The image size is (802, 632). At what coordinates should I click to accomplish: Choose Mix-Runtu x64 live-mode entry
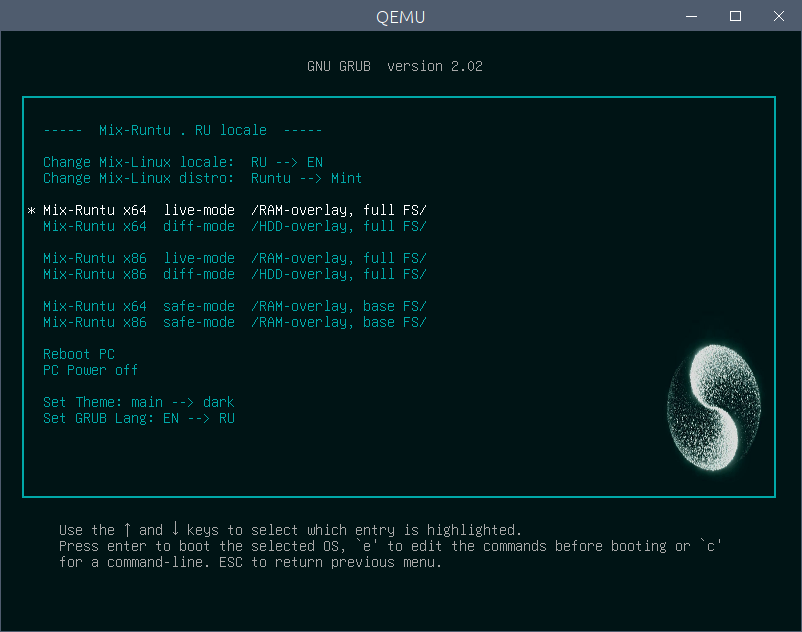234,210
